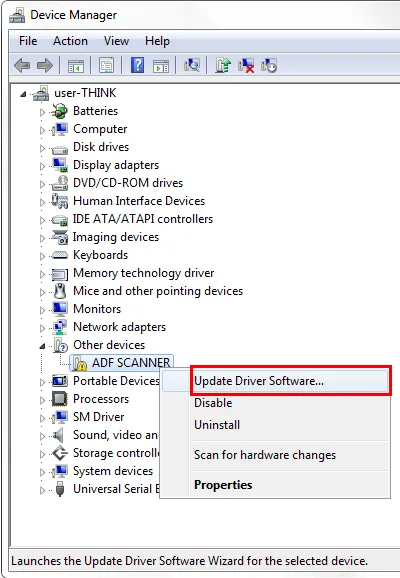Click the Forward arrow toolbar icon
Image resolution: width=400 pixels, height=578 pixels.
[45, 66]
